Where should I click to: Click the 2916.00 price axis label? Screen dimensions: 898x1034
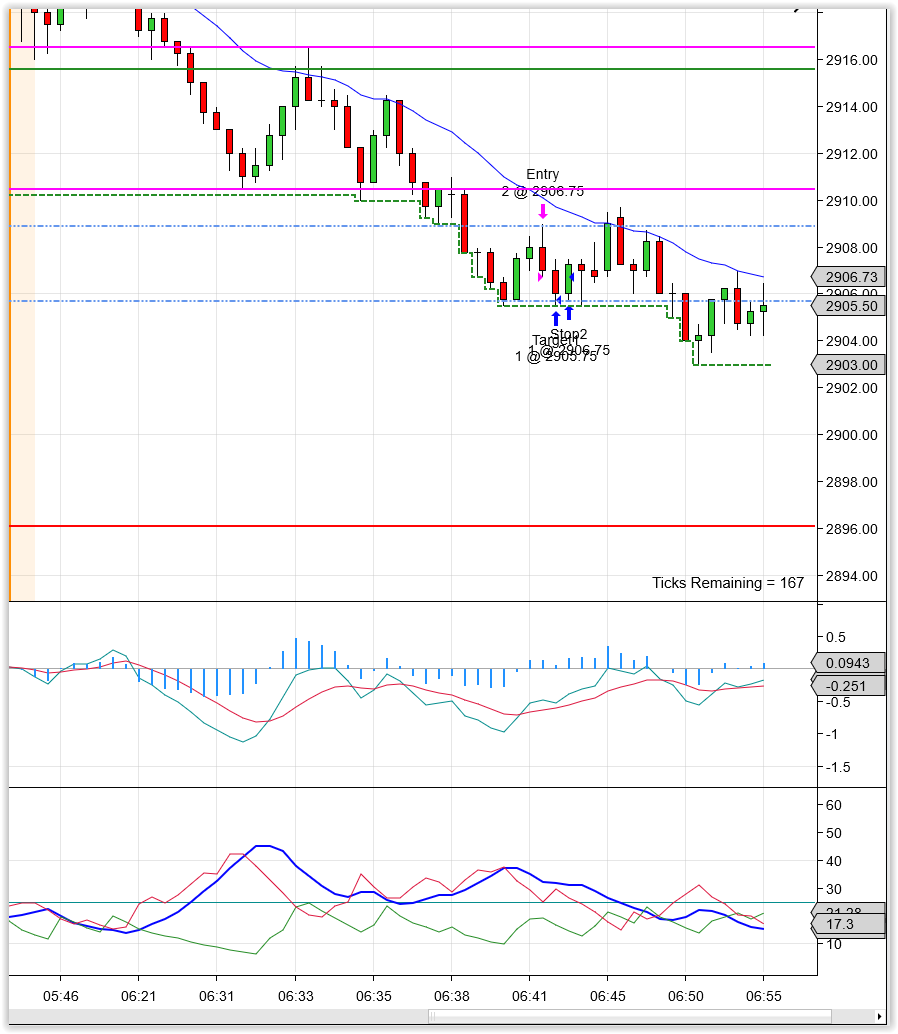852,60
